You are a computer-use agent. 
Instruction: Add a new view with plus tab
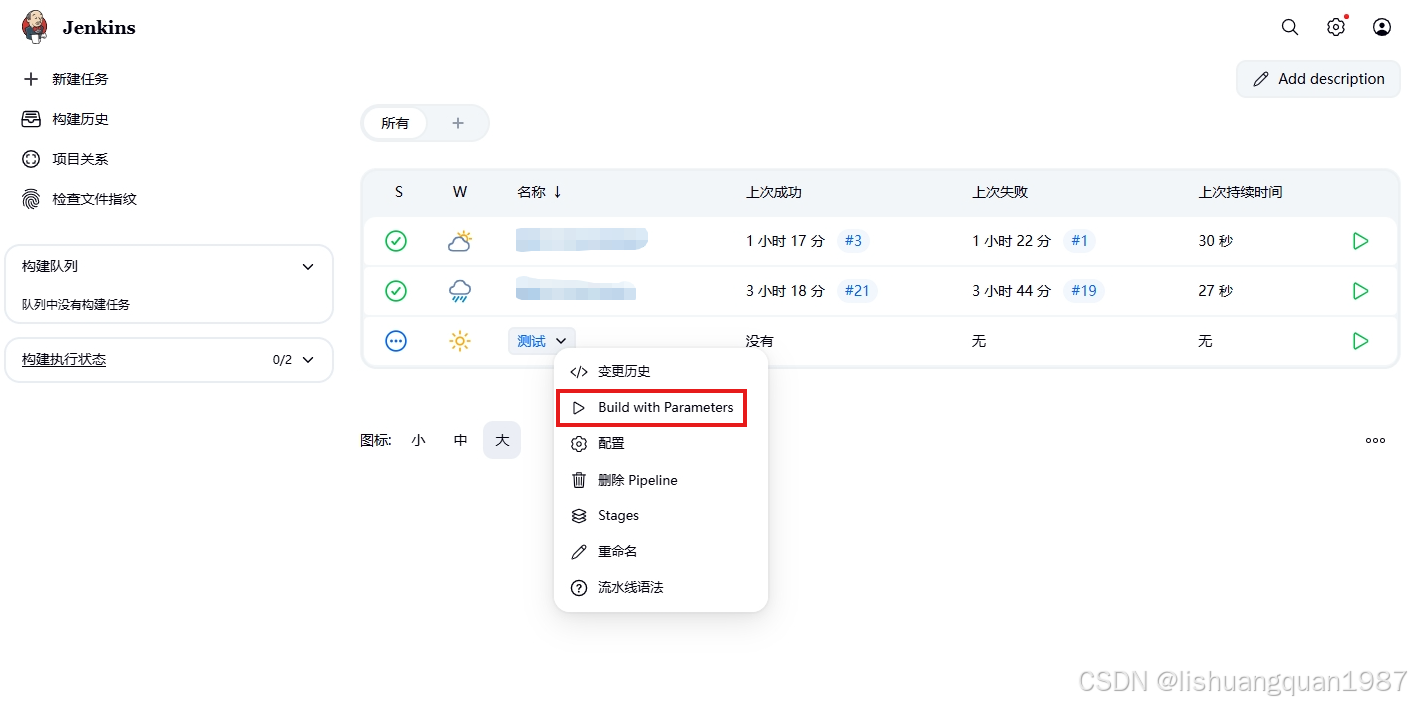tap(458, 123)
